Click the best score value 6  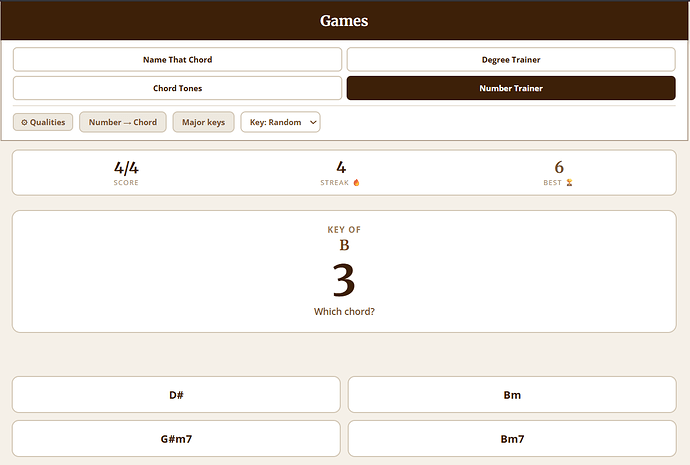coord(559,167)
